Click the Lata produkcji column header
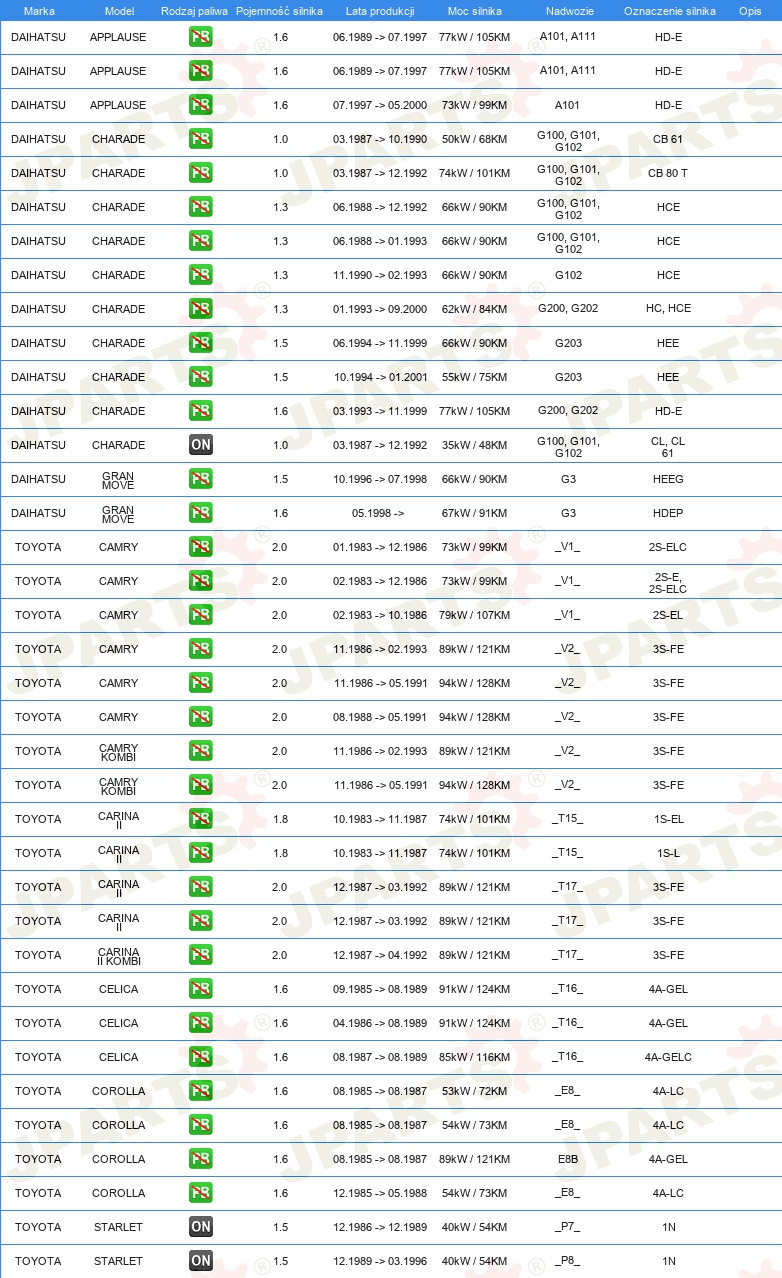The width and height of the screenshot is (782, 1278). click(x=380, y=11)
